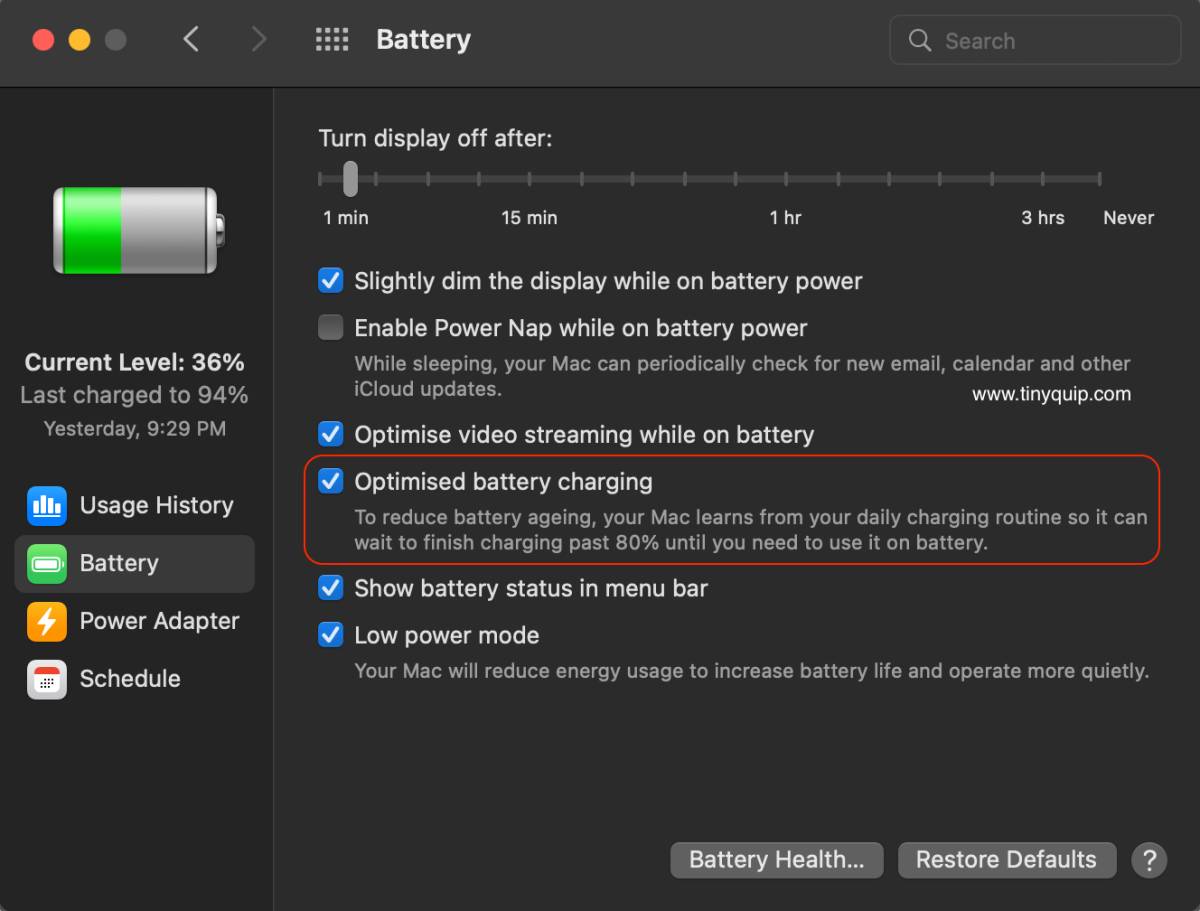Viewport: 1200px width, 911px height.
Task: Open the Battery Health dialog
Action: 776,860
